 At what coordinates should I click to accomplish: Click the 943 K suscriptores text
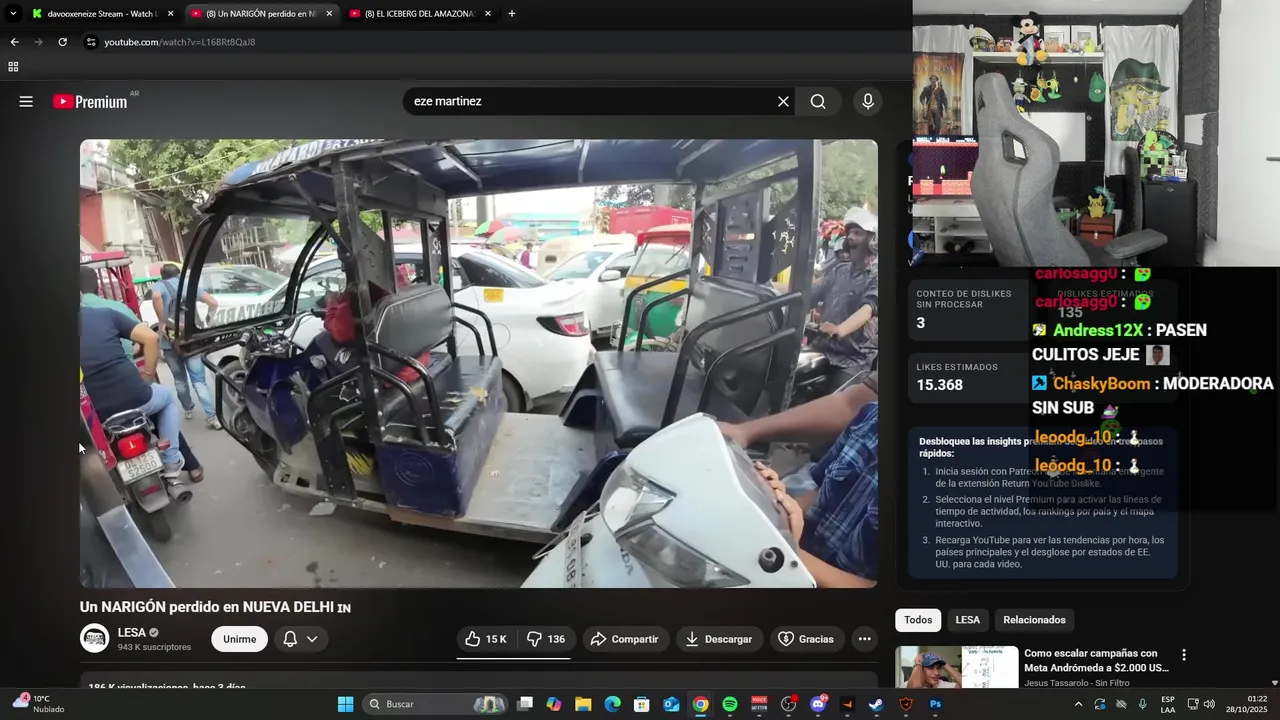tap(154, 647)
